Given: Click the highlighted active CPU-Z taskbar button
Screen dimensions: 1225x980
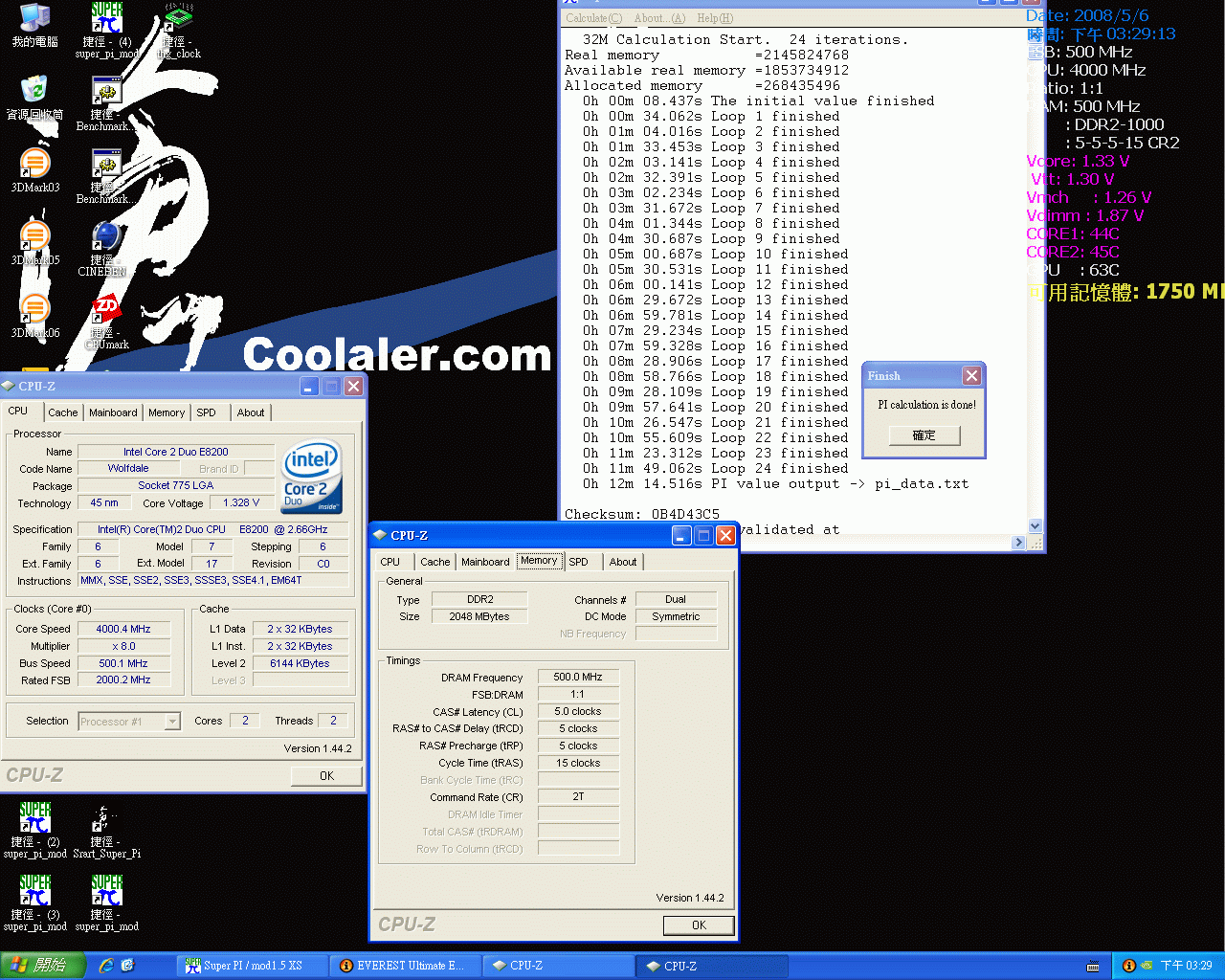Looking at the screenshot, I should [x=713, y=966].
